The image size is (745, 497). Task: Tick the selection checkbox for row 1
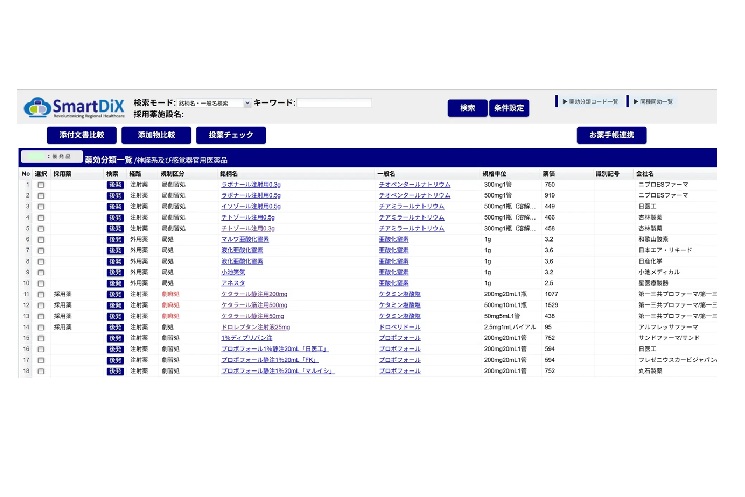click(x=41, y=185)
